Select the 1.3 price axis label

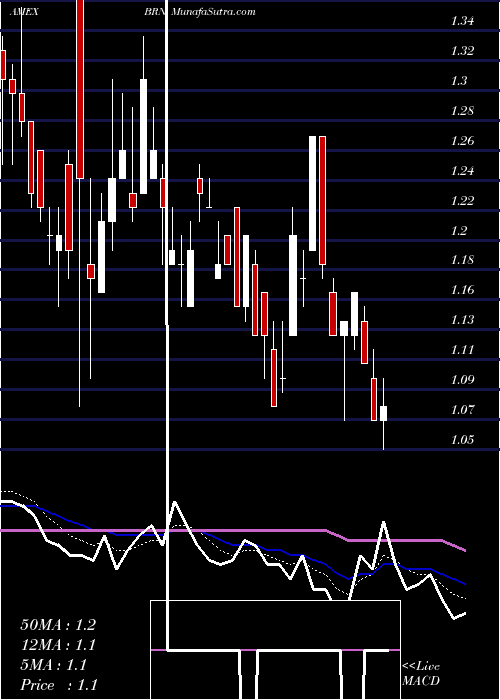point(459,81)
